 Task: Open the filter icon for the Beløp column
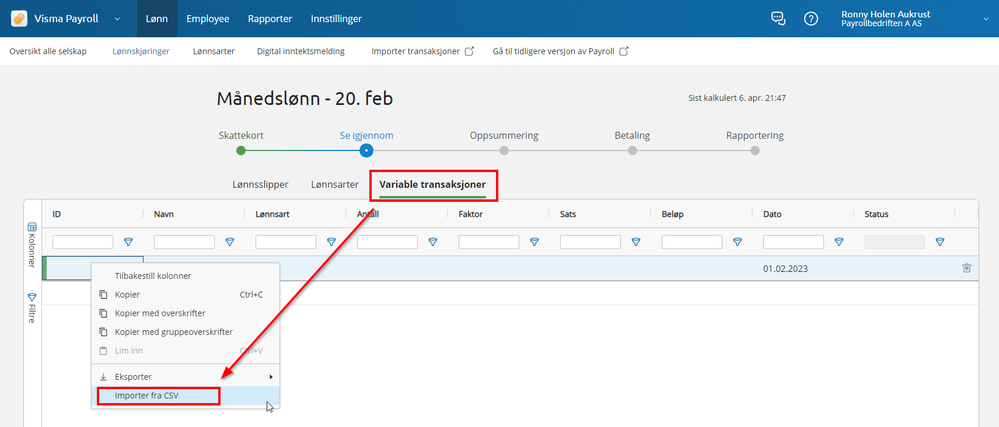tap(737, 242)
